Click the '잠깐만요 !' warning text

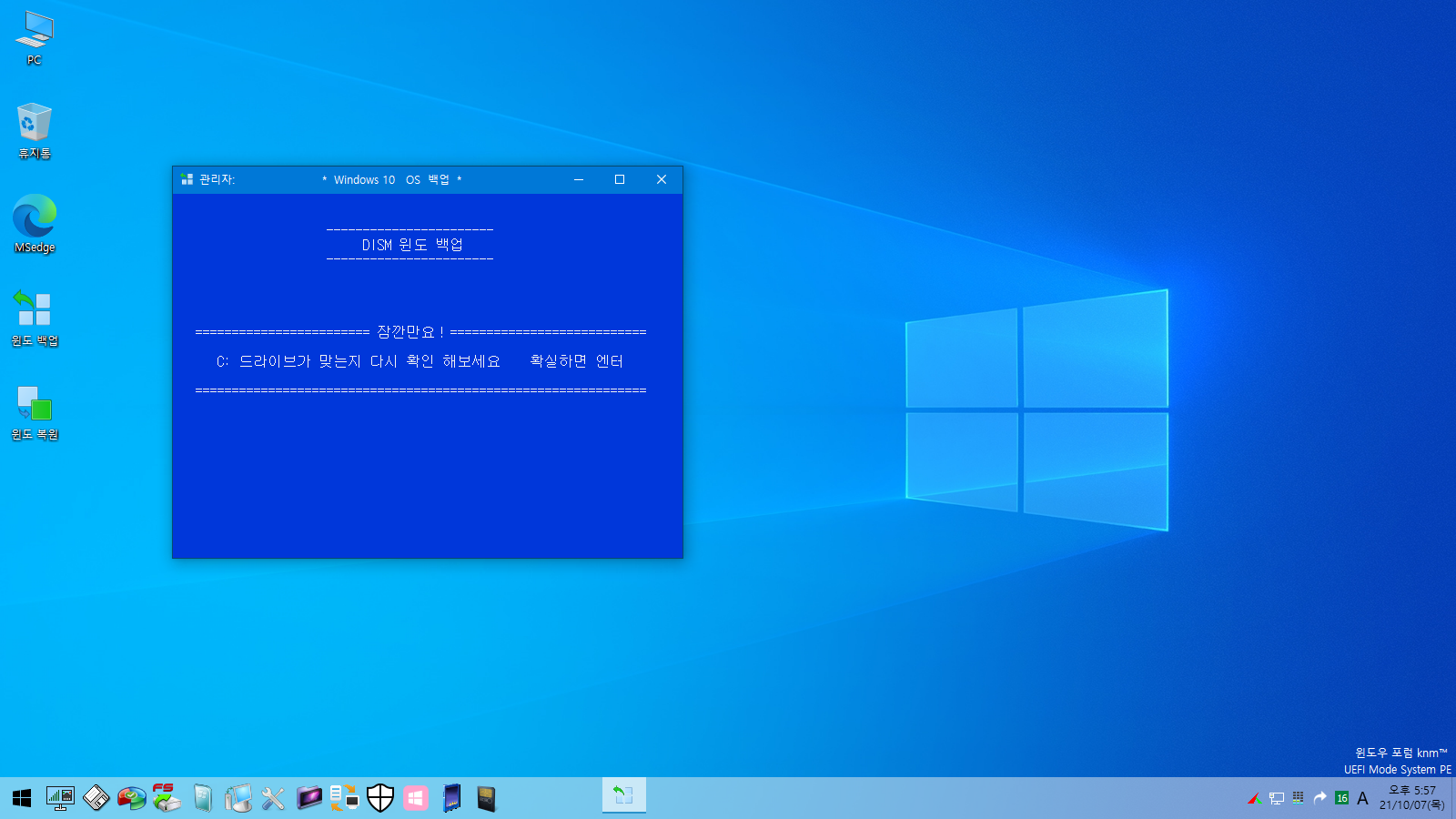(410, 332)
